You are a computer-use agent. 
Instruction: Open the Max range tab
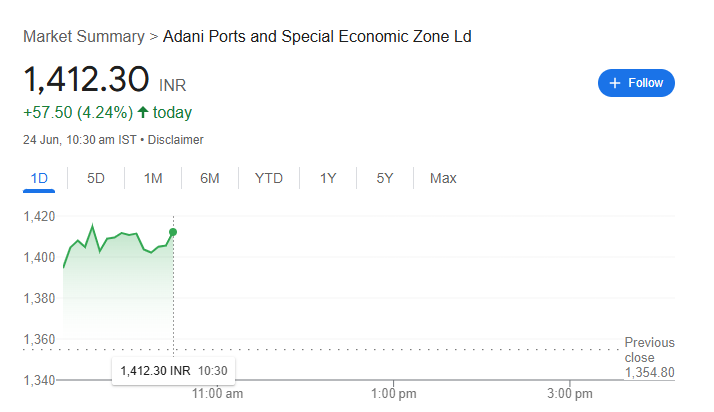pyautogui.click(x=443, y=178)
